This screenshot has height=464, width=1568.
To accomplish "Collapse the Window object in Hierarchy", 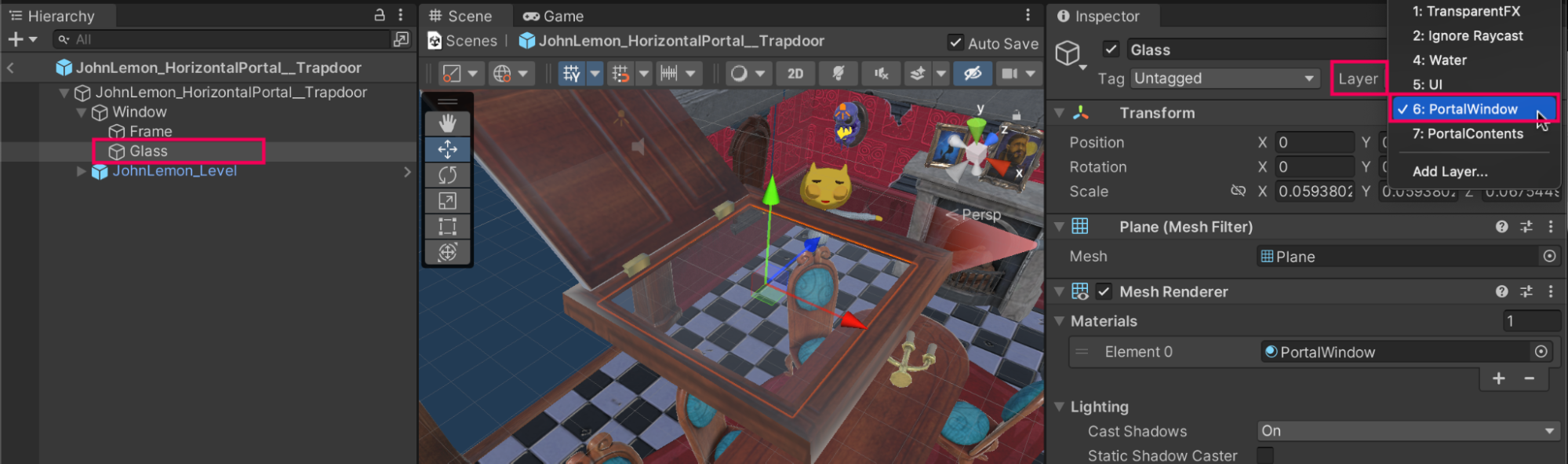I will (x=82, y=112).
